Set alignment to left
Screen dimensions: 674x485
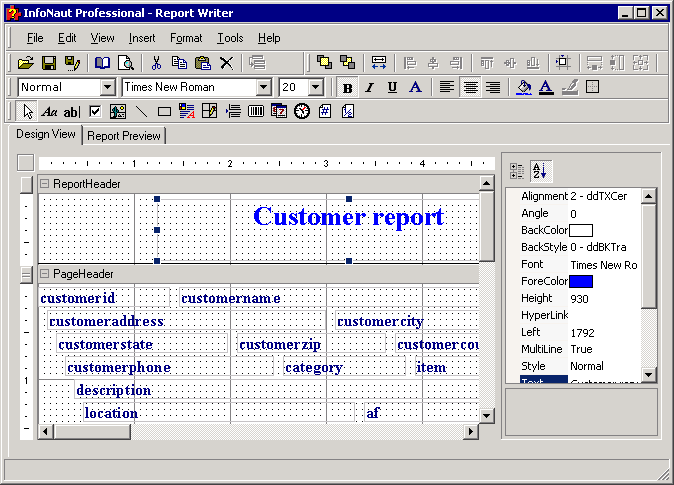pos(447,87)
